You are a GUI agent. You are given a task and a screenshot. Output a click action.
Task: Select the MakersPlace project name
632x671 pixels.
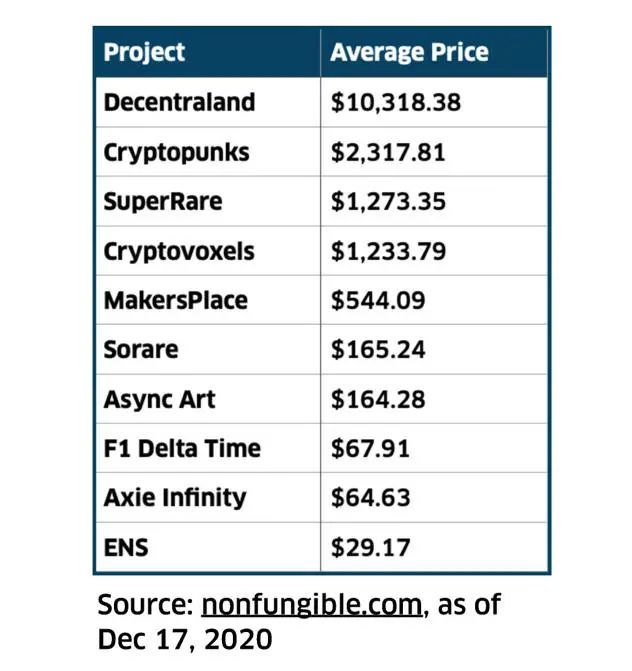point(175,300)
